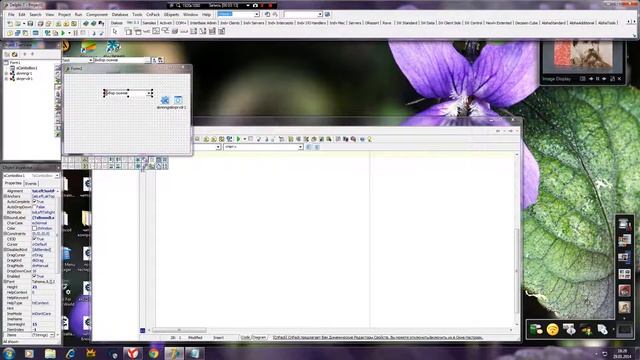Click the second component icon on Form2

click(x=178, y=100)
